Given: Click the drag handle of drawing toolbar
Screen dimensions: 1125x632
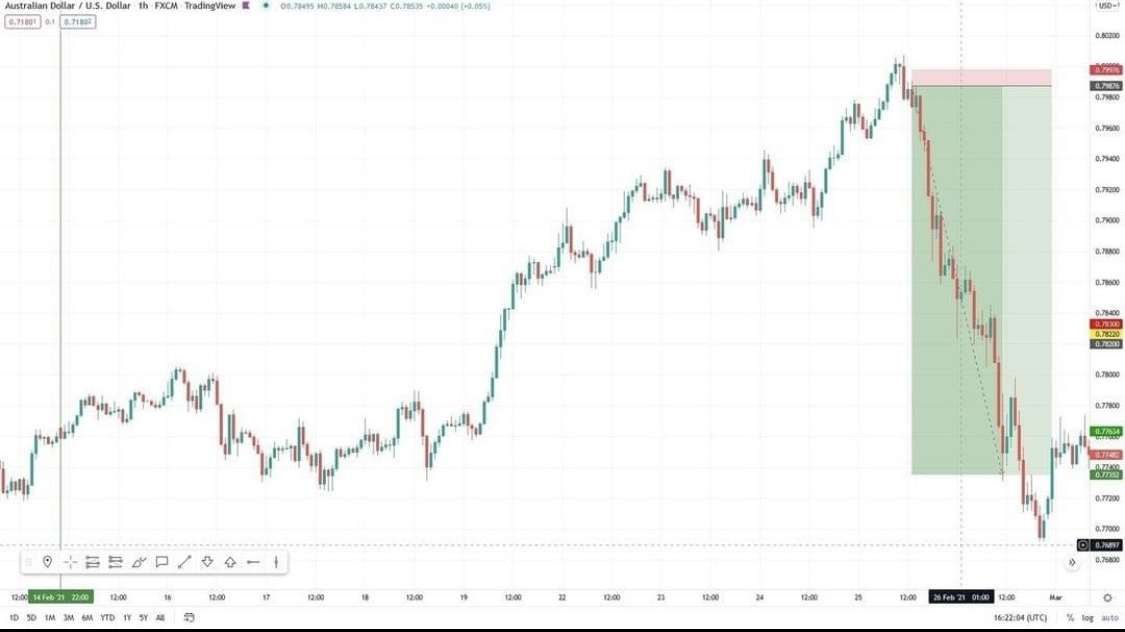Looking at the screenshot, I should (29, 562).
